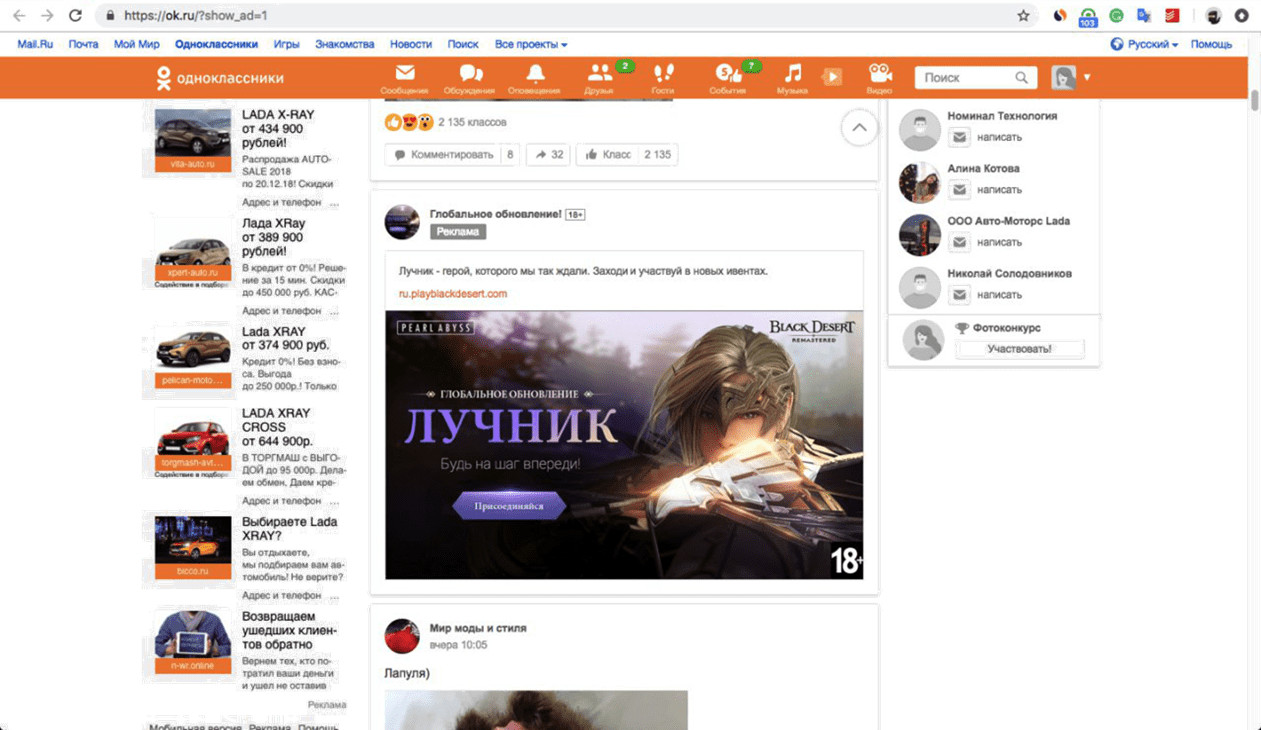
Task: Click the envelope icon next to Николай Солодовников
Action: tap(959, 295)
